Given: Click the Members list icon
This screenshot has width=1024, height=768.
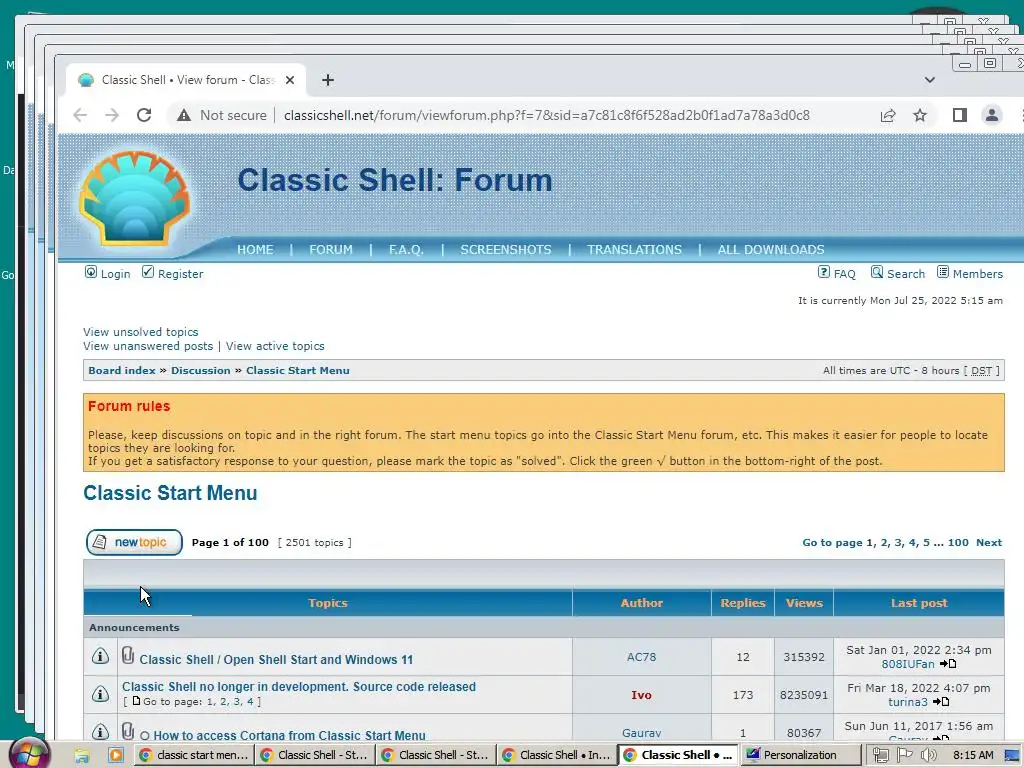Looking at the screenshot, I should [942, 272].
